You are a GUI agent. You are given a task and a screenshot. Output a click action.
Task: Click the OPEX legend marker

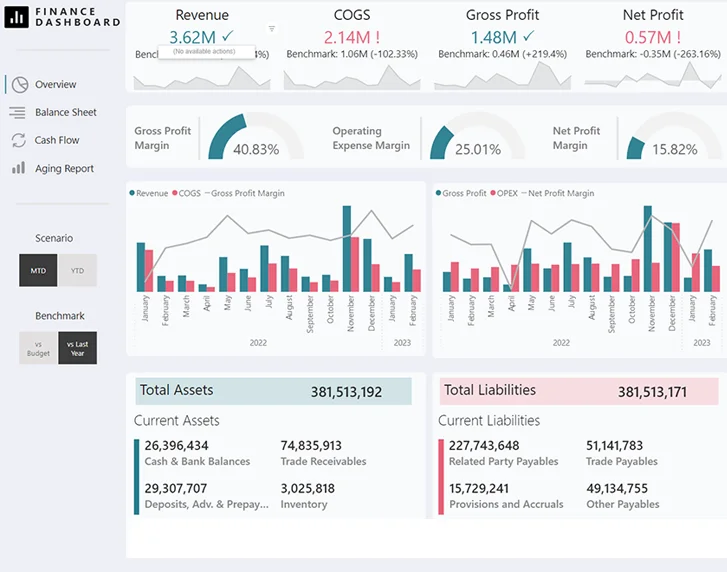coord(493,193)
